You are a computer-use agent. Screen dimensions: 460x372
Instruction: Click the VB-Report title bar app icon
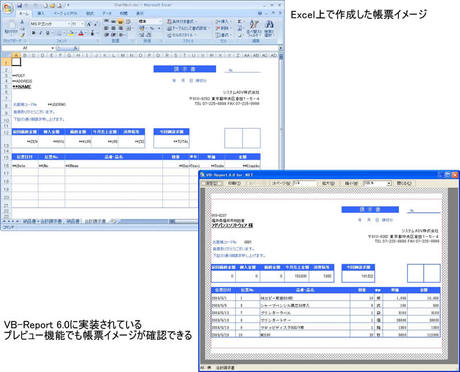(x=202, y=174)
